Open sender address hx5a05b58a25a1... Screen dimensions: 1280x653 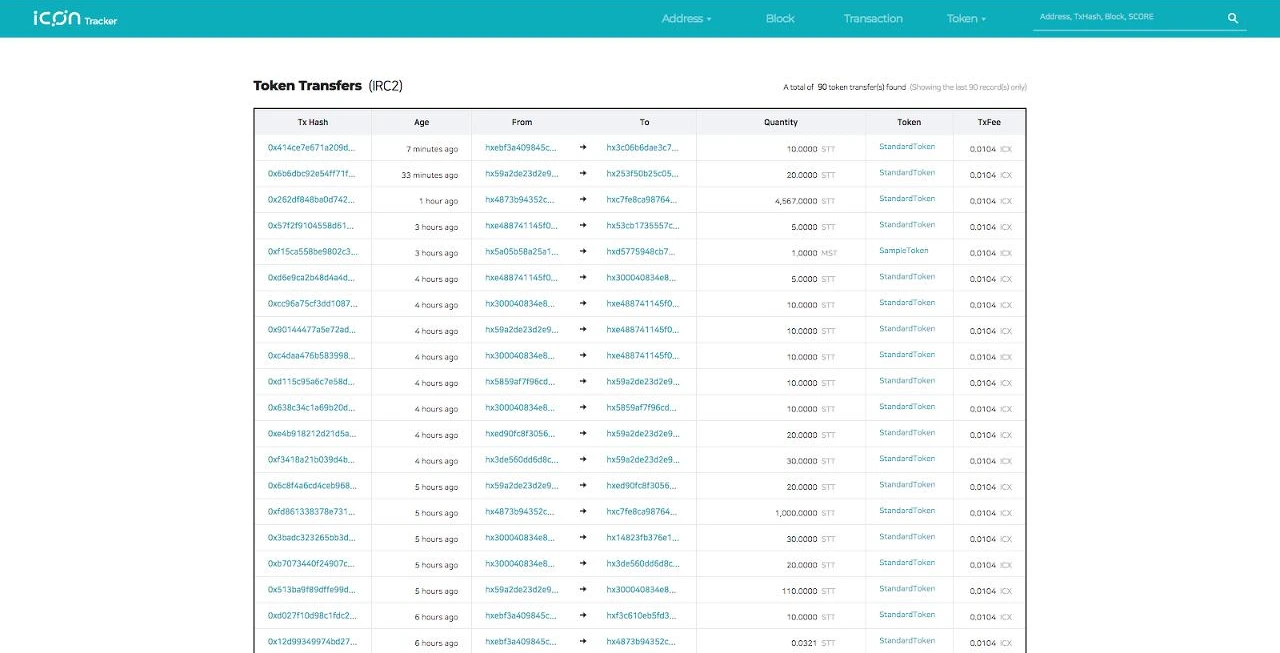tap(522, 252)
